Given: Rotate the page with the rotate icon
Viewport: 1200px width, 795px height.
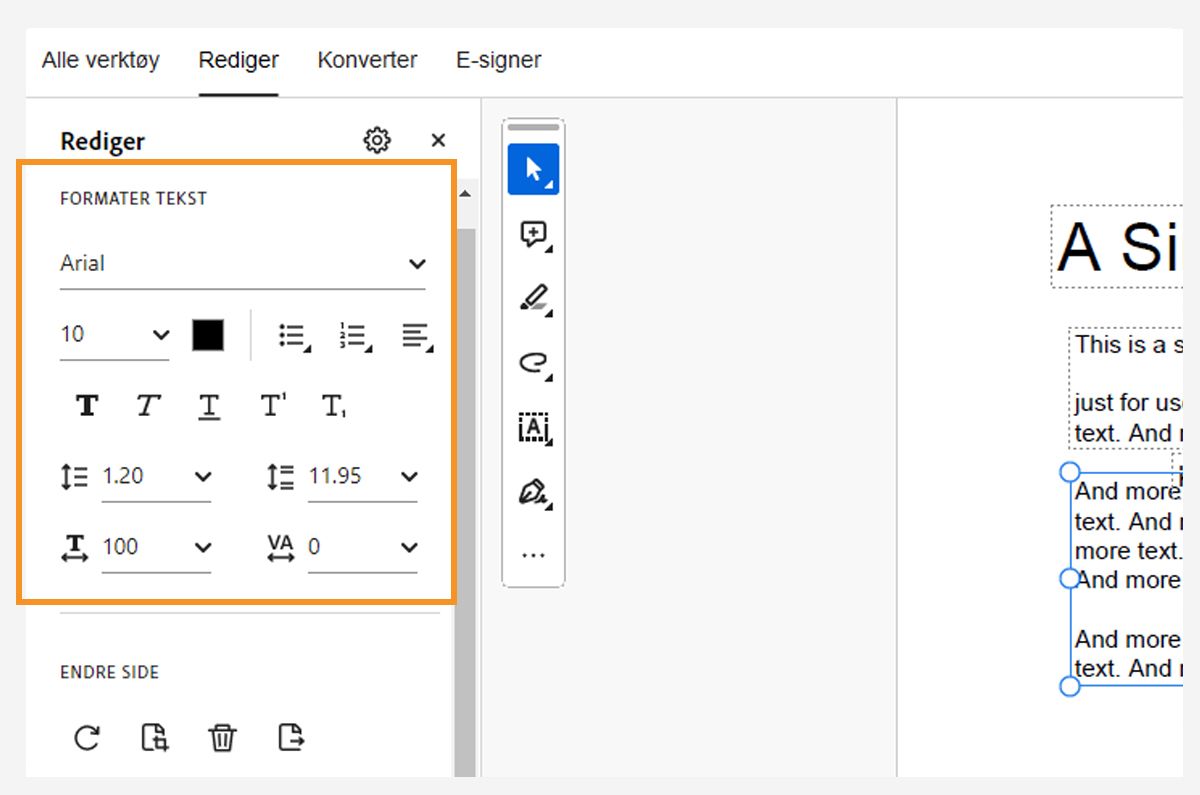Looking at the screenshot, I should click(x=87, y=739).
